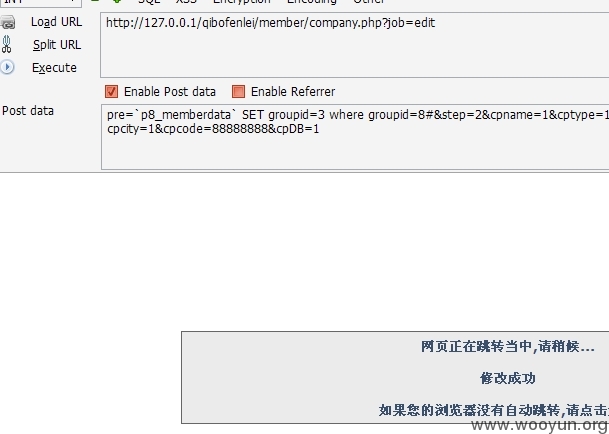Click the Split URL scissors icon
The width and height of the screenshot is (609, 434).
click(7, 44)
